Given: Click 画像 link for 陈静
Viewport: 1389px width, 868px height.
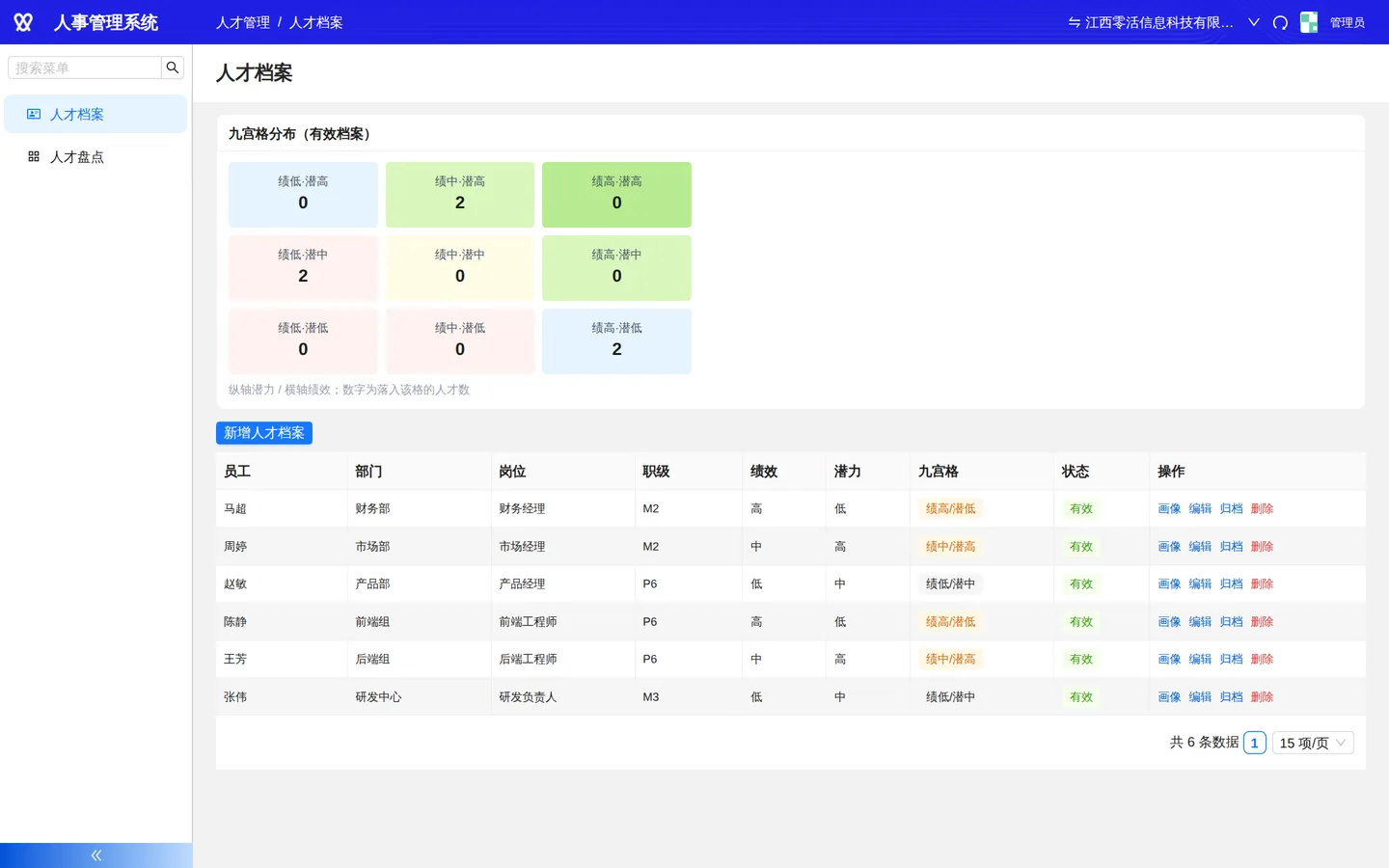Looking at the screenshot, I should pos(1169,622).
